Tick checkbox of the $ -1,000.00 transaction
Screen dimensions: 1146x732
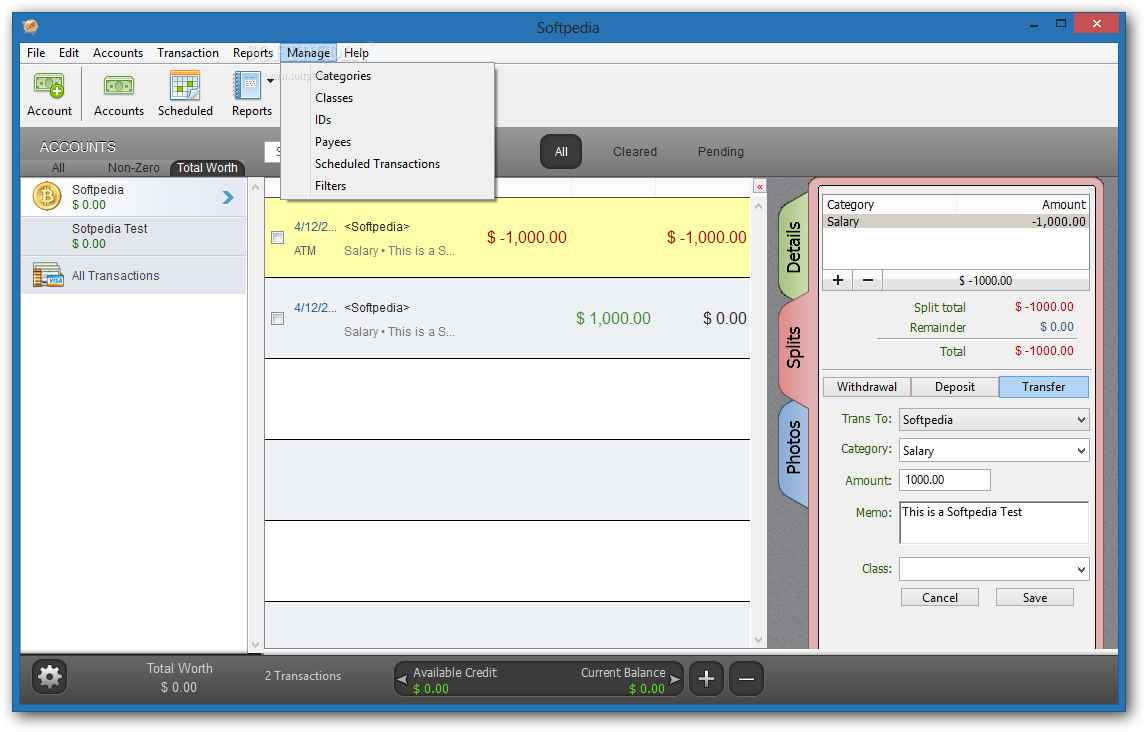tap(278, 237)
